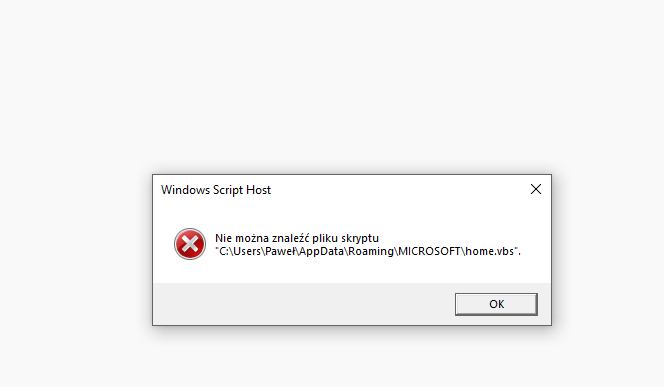The image size is (664, 387).
Task: Click the words 'Nie można' in the message
Action: tap(242, 238)
